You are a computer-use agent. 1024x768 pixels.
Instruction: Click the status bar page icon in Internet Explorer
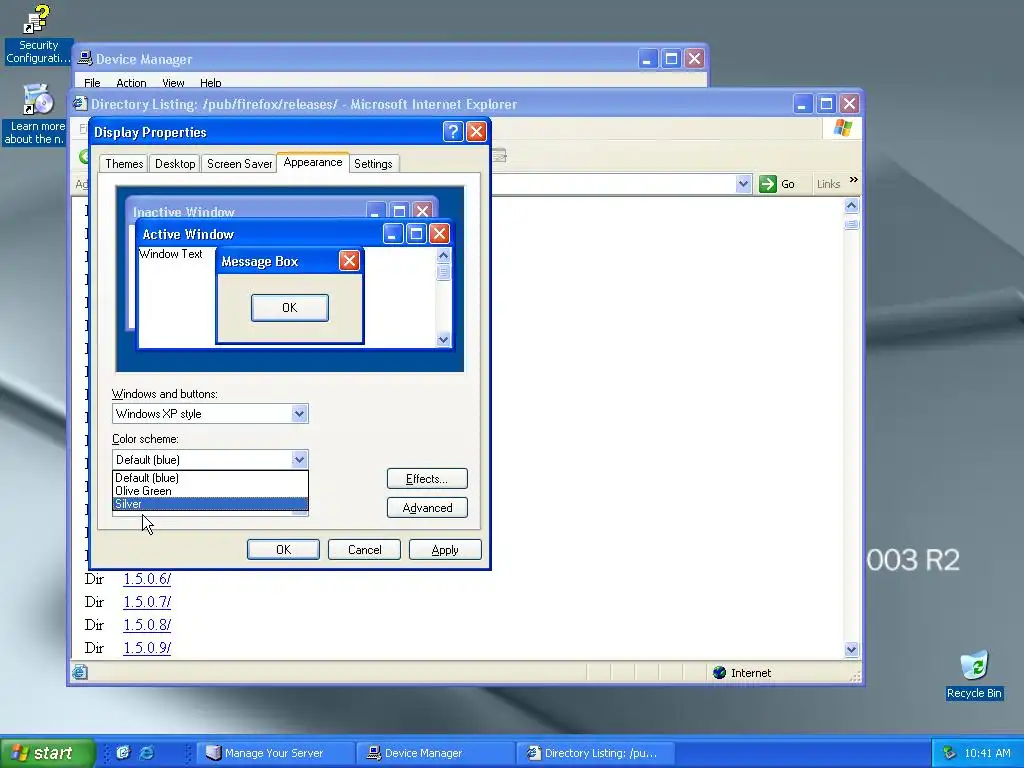coord(80,672)
